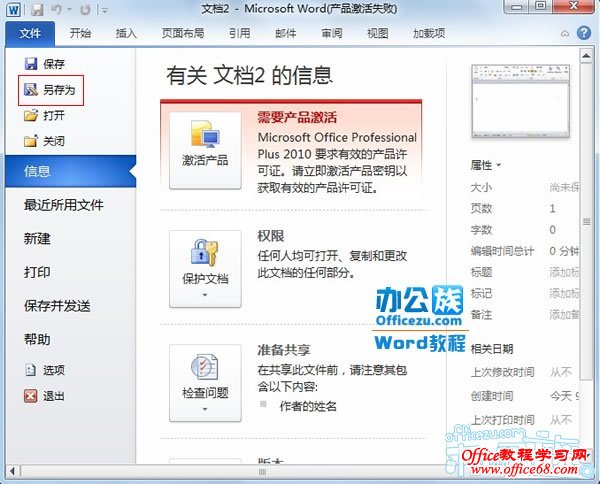This screenshot has height=484, width=600.
Task: Click the 上次修改时间 label
Action: click(x=502, y=372)
